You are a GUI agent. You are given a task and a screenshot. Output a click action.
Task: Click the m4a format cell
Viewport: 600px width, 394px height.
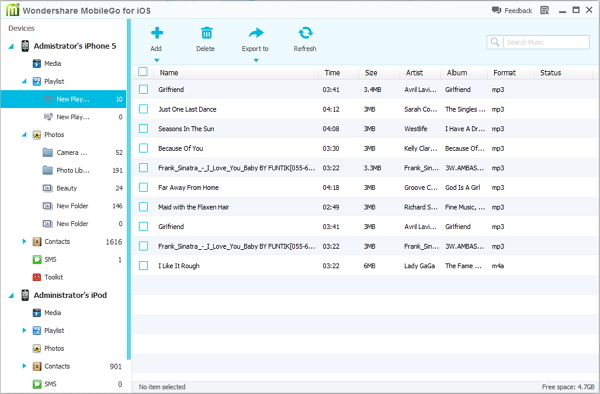click(x=497, y=265)
